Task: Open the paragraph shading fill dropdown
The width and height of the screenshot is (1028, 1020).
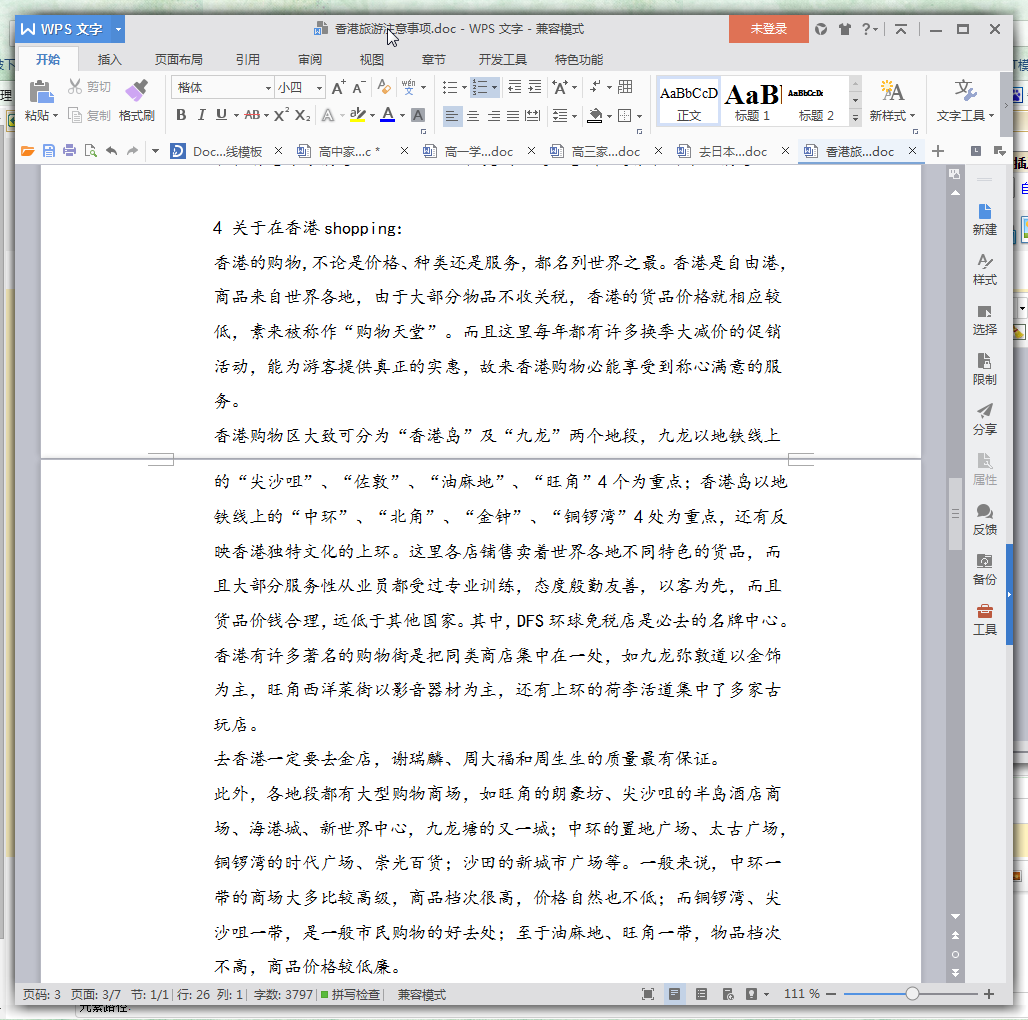Action: pyautogui.click(x=609, y=116)
